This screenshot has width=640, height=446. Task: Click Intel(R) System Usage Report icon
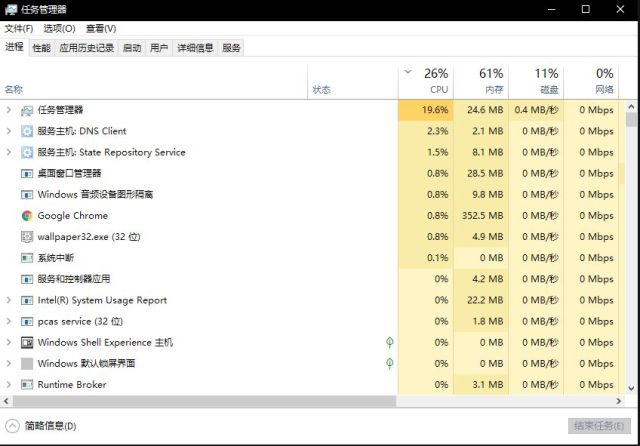pos(27,300)
